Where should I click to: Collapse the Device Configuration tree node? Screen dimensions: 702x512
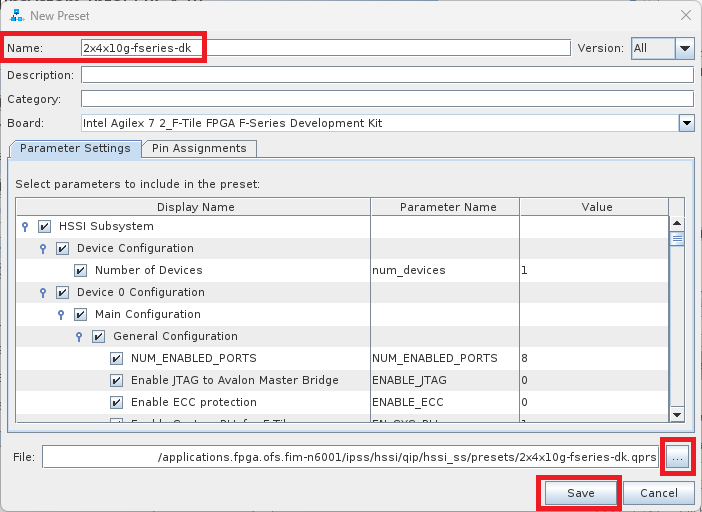(43, 249)
